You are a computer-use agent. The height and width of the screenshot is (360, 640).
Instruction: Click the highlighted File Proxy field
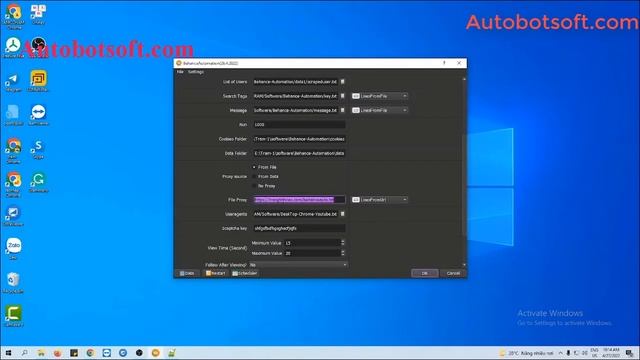[299, 200]
